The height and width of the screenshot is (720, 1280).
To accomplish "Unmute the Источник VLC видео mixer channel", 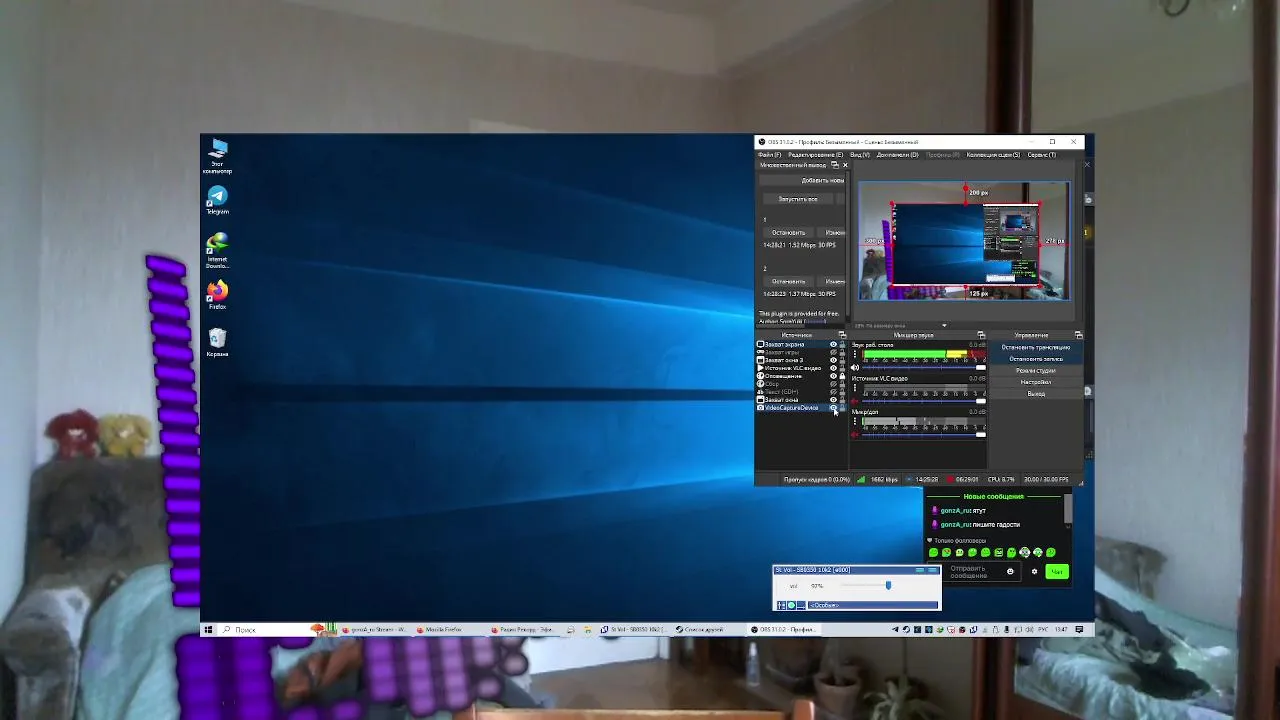I will click(x=855, y=401).
